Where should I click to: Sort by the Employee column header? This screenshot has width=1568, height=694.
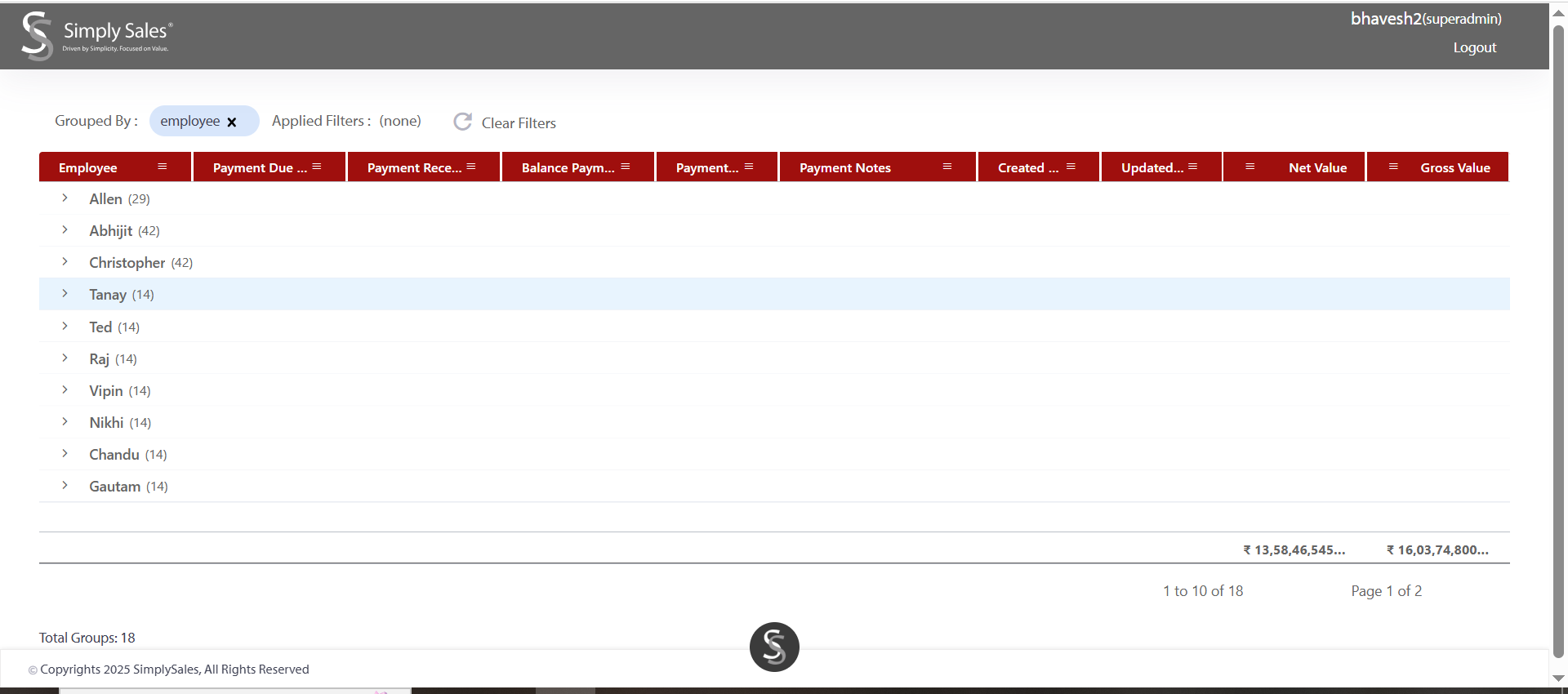pyautogui.click(x=88, y=167)
